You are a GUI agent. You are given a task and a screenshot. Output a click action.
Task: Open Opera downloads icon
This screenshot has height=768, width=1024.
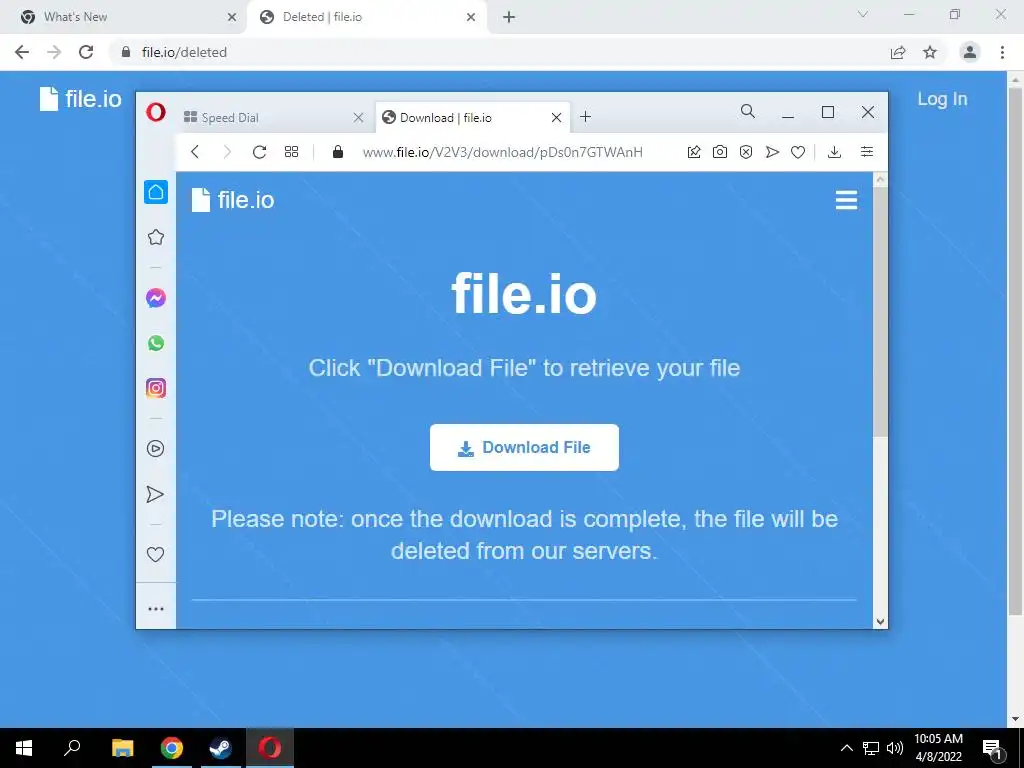point(834,152)
